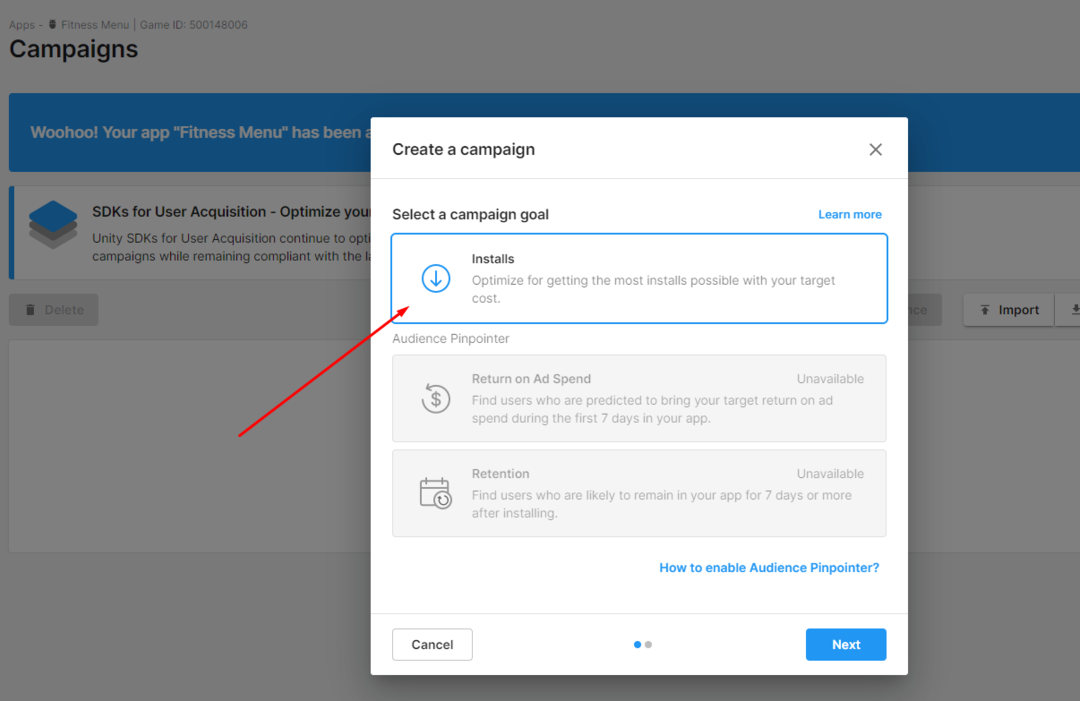Open the Apps breadcrumb link
Screen dimensions: 1080x701
point(22,24)
